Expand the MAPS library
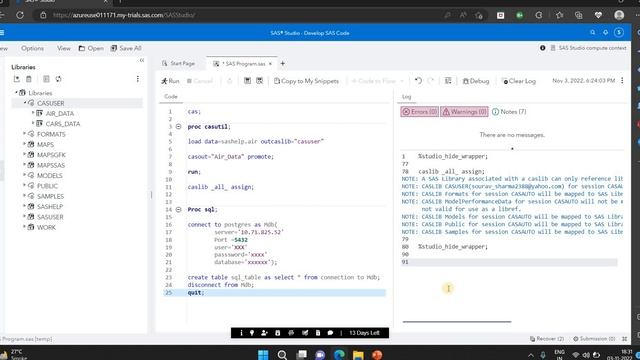640x360 pixels. (24, 144)
